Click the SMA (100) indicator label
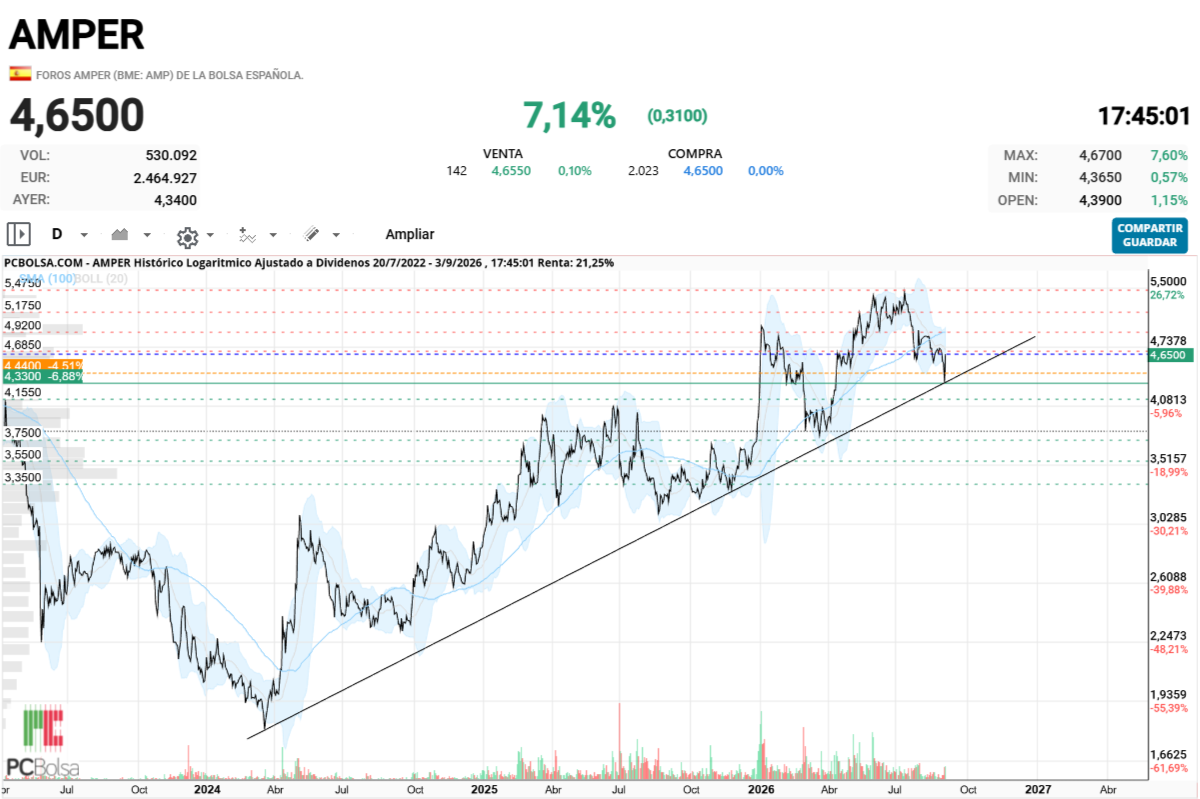The image size is (1200, 799). (x=46, y=279)
